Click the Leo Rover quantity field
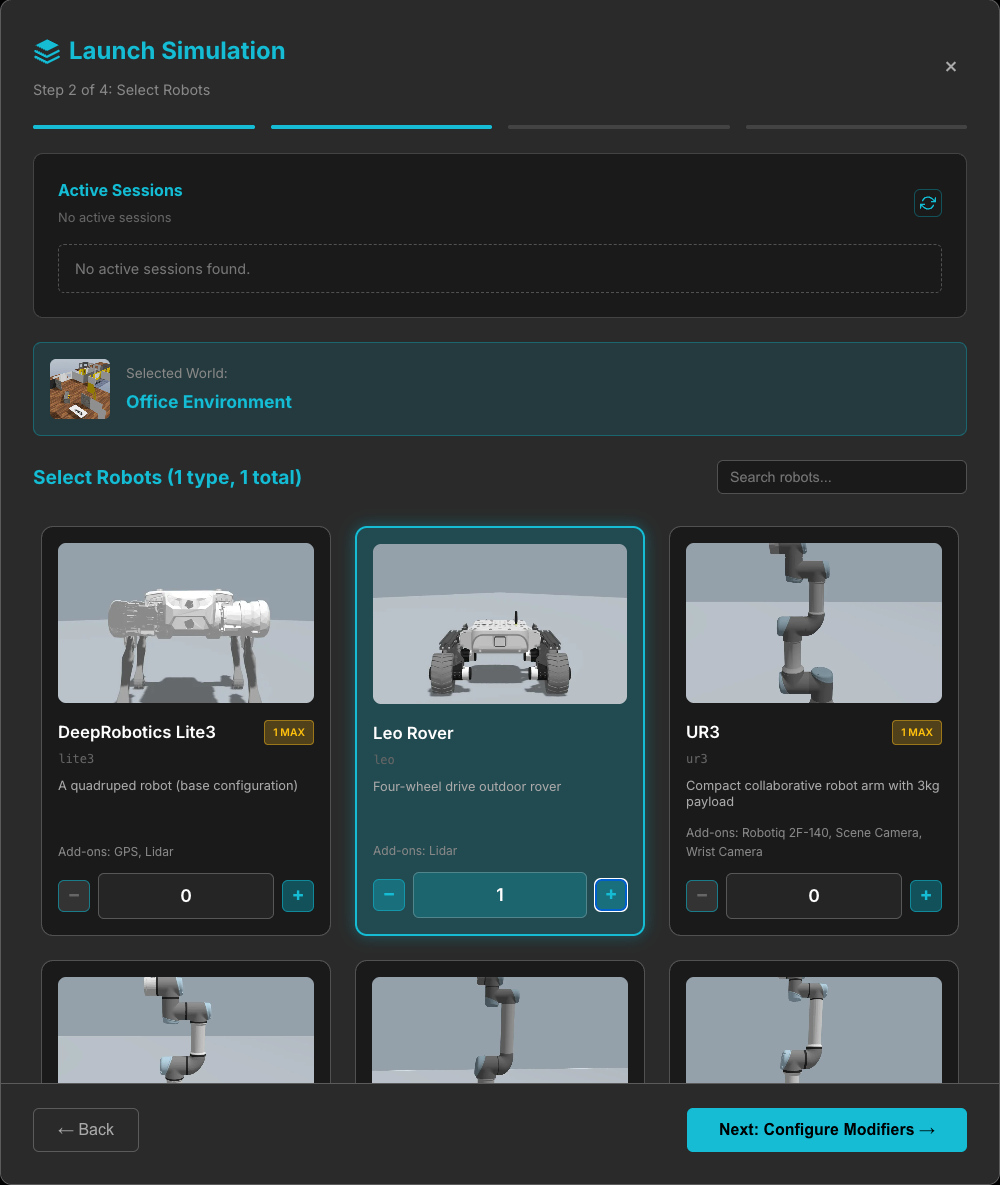 [499, 895]
